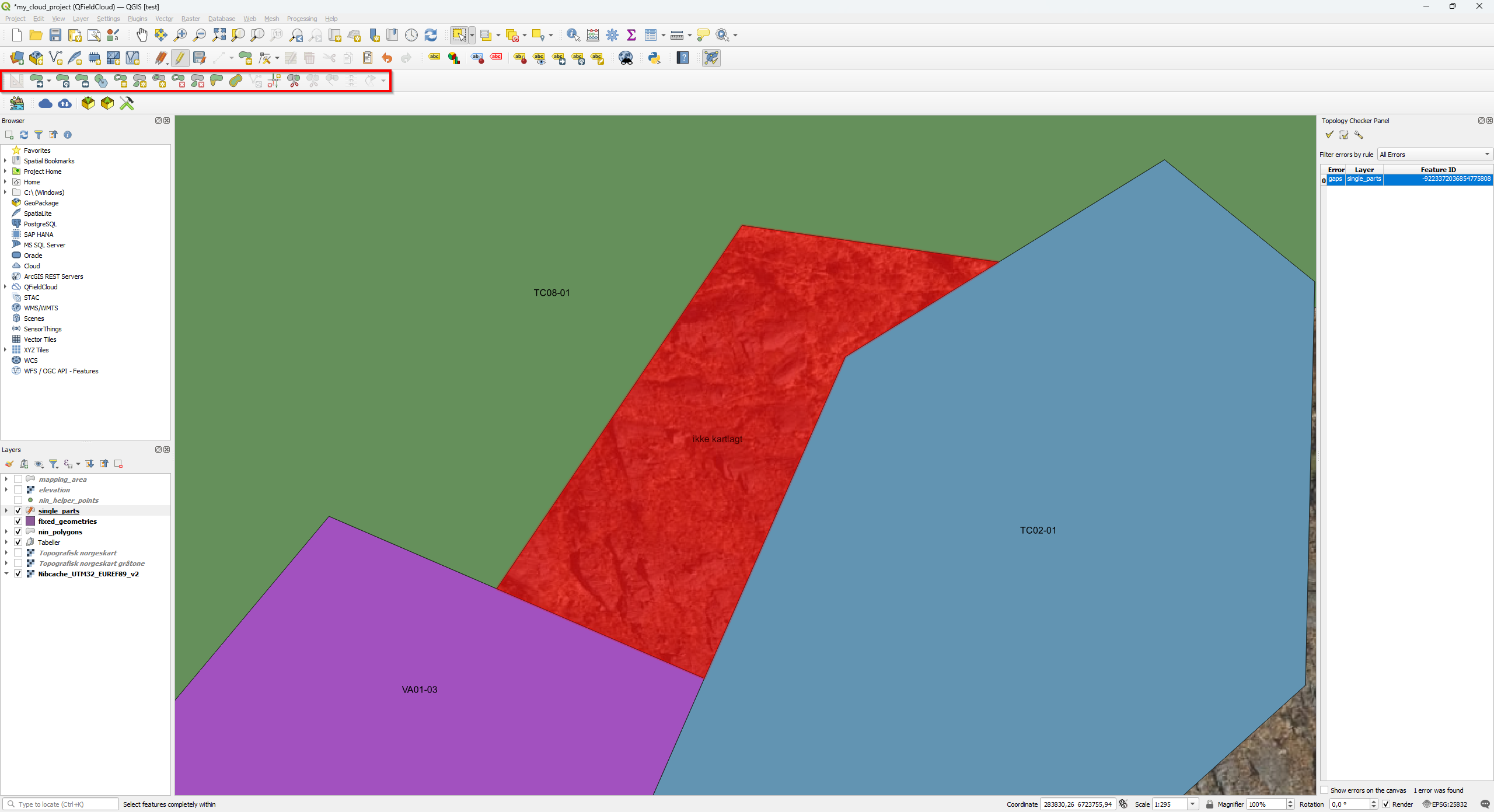1494x812 pixels.
Task: Hide the single_parts layer
Action: pyautogui.click(x=18, y=511)
